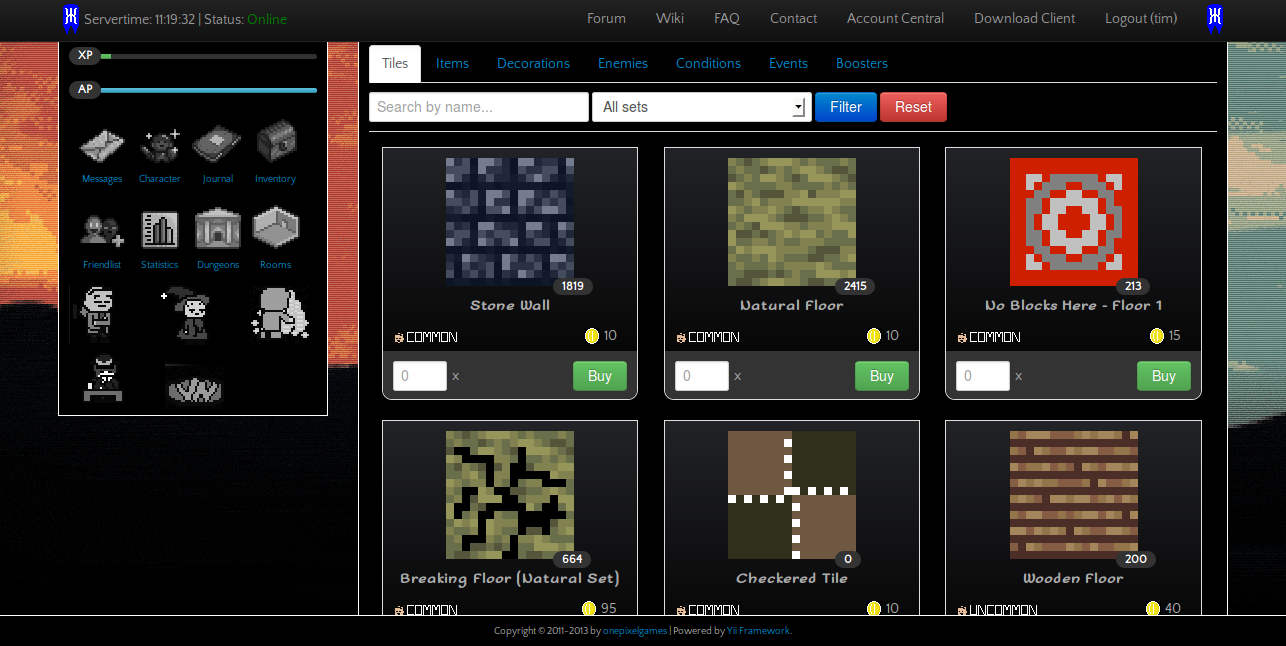This screenshot has height=646, width=1286.
Task: Click the Stone Wall tile image
Action: tap(510, 222)
